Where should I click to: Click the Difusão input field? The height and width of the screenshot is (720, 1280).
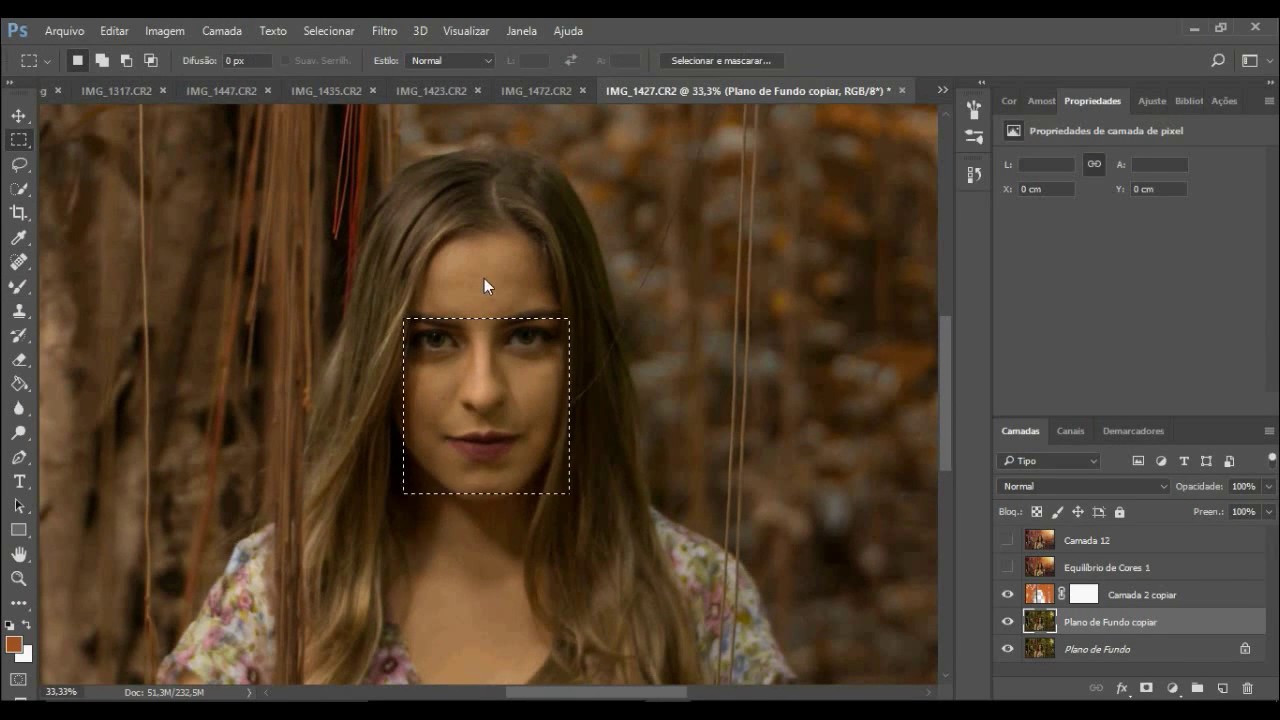point(246,61)
